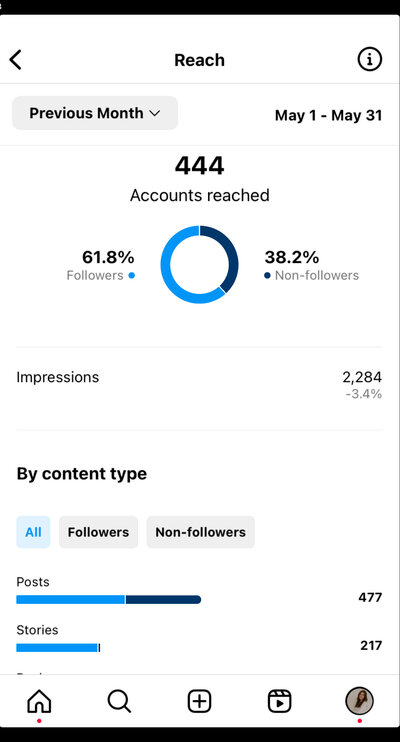Click the Stories reach bar
400x742 pixels.
58,648
